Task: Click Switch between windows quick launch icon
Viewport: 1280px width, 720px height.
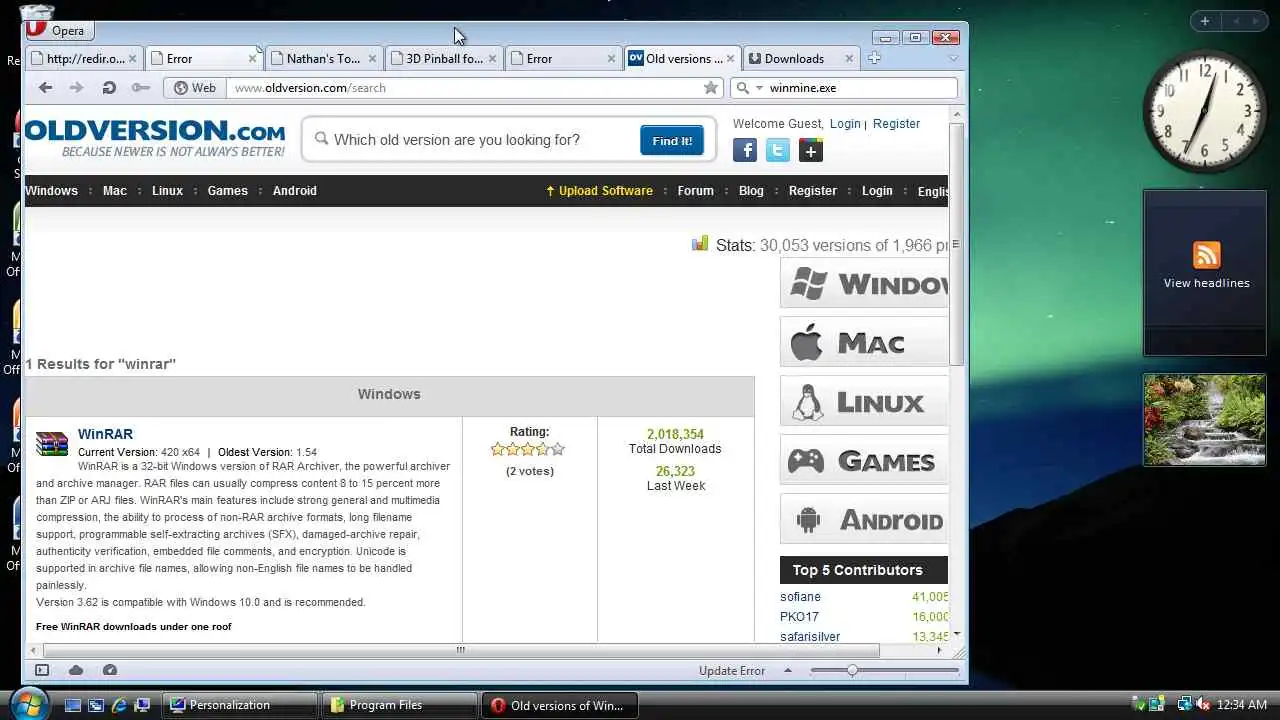Action: (95, 705)
